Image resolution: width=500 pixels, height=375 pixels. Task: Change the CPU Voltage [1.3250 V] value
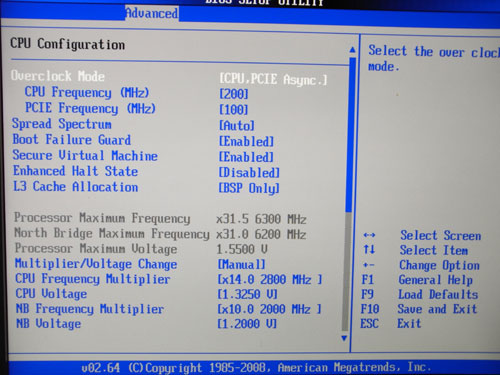click(x=247, y=294)
